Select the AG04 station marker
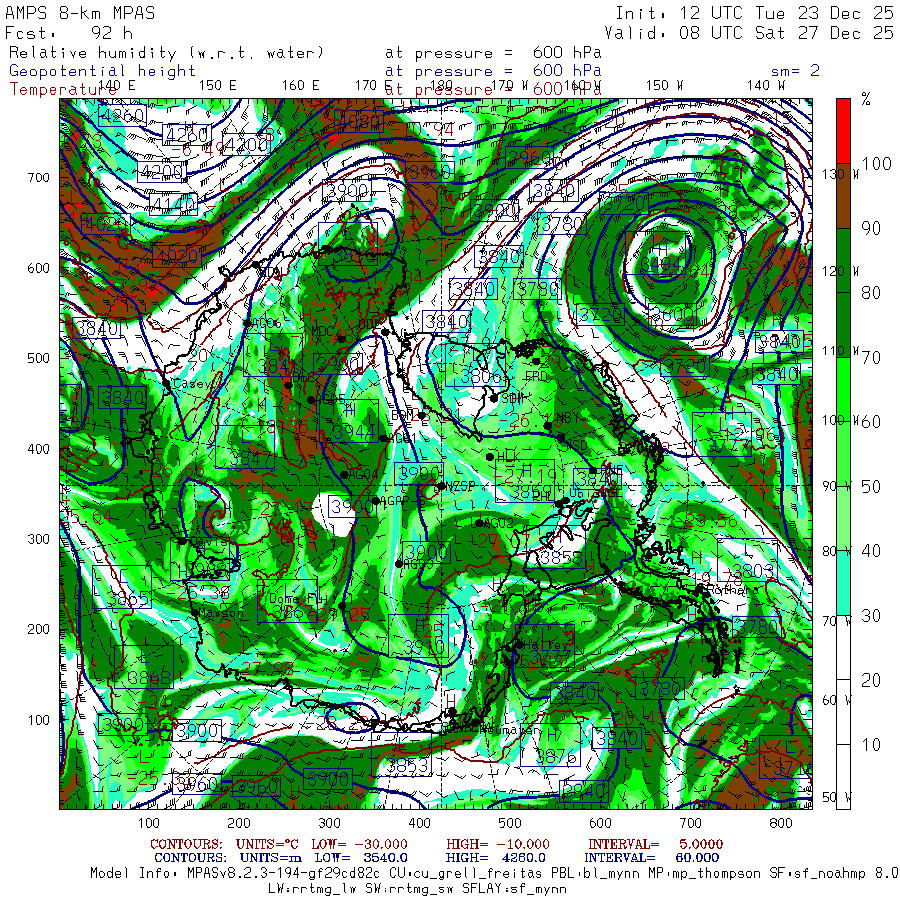900x900 pixels. [x=344, y=474]
